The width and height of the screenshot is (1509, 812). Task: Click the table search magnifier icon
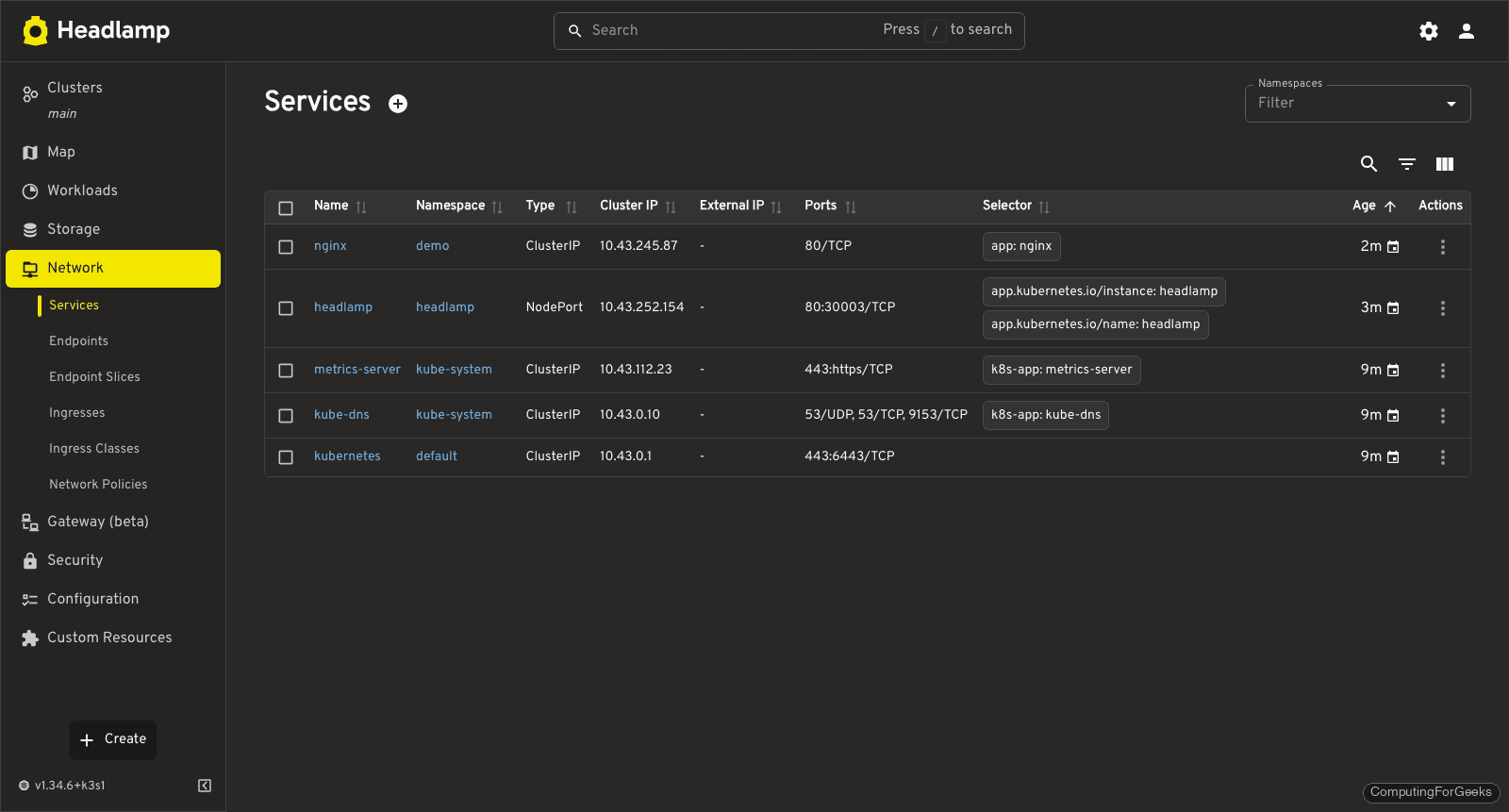pyautogui.click(x=1369, y=164)
